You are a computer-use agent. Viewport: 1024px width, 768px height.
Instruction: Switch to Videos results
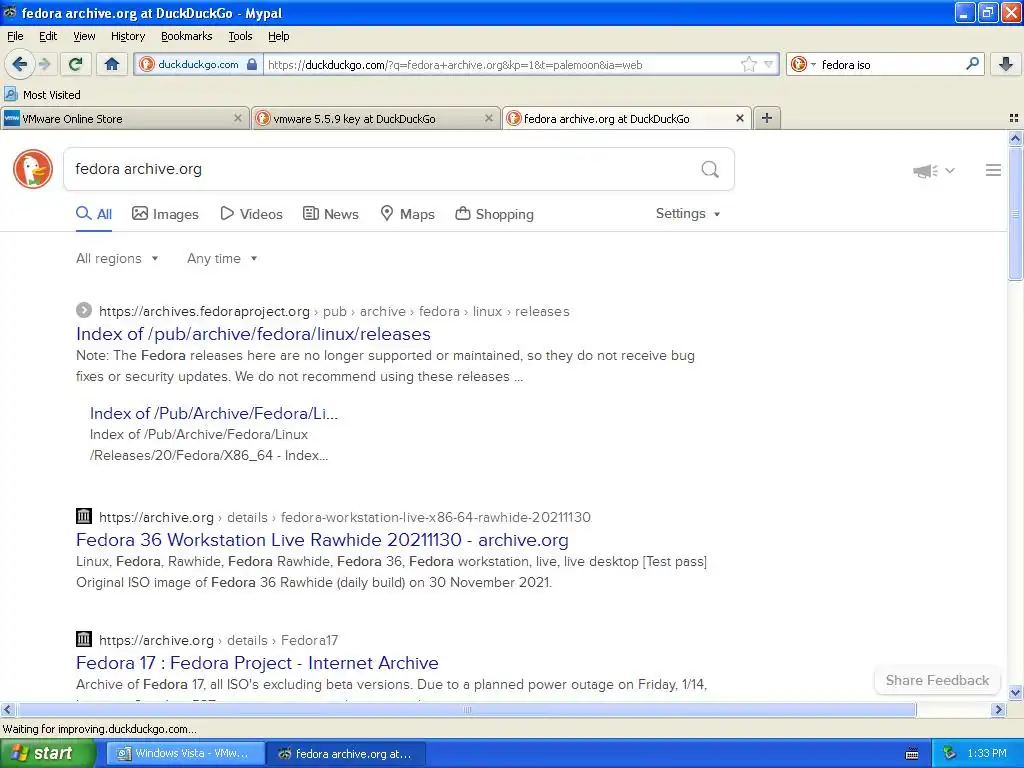click(251, 214)
